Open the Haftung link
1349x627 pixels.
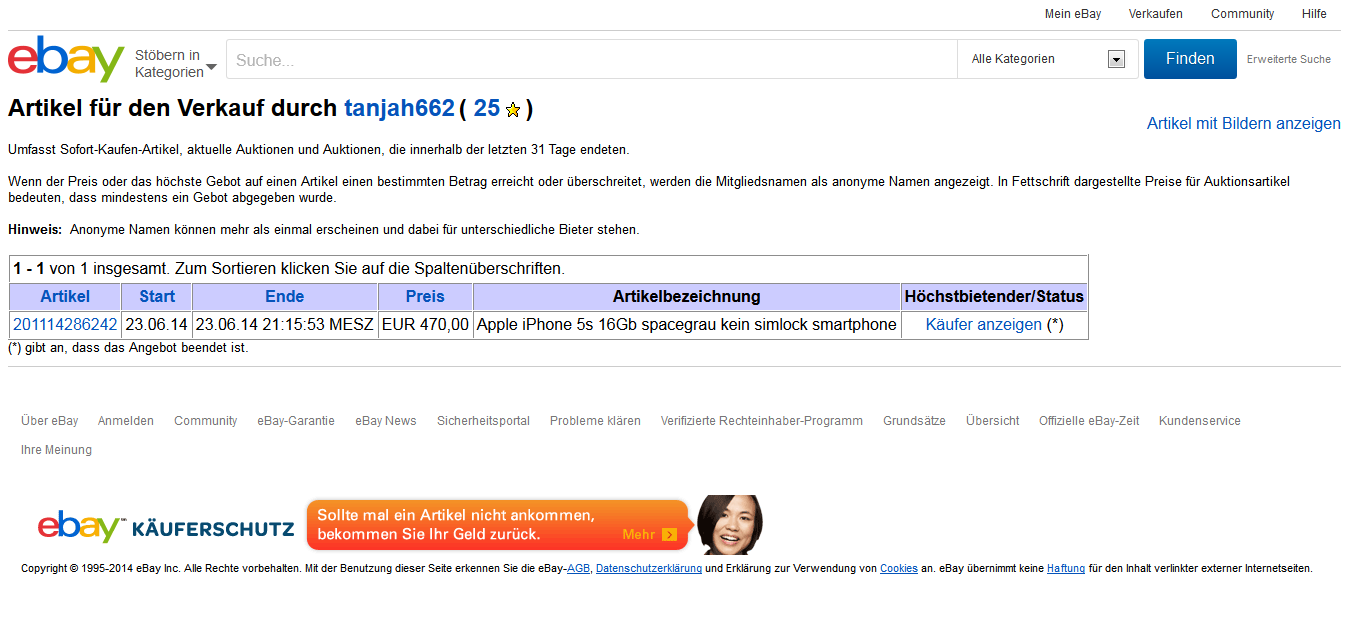1066,569
